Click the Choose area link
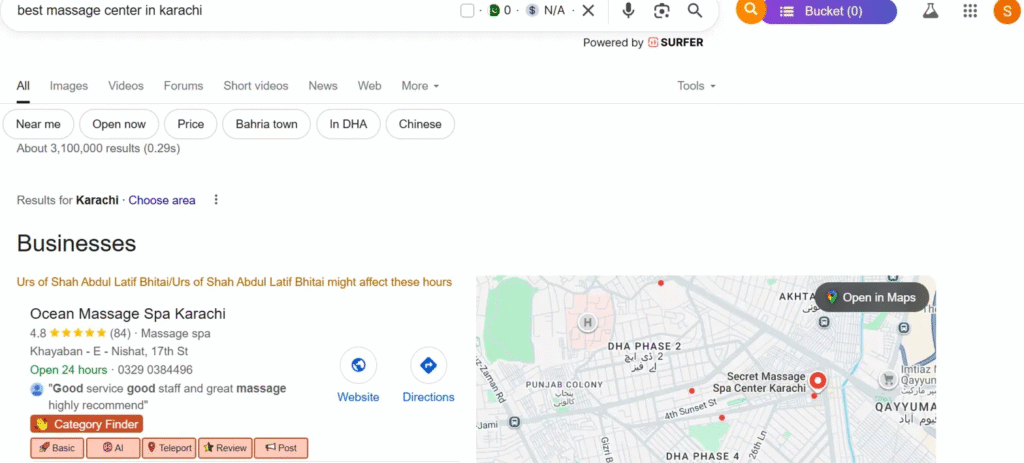This screenshot has height=463, width=1024. (x=162, y=200)
